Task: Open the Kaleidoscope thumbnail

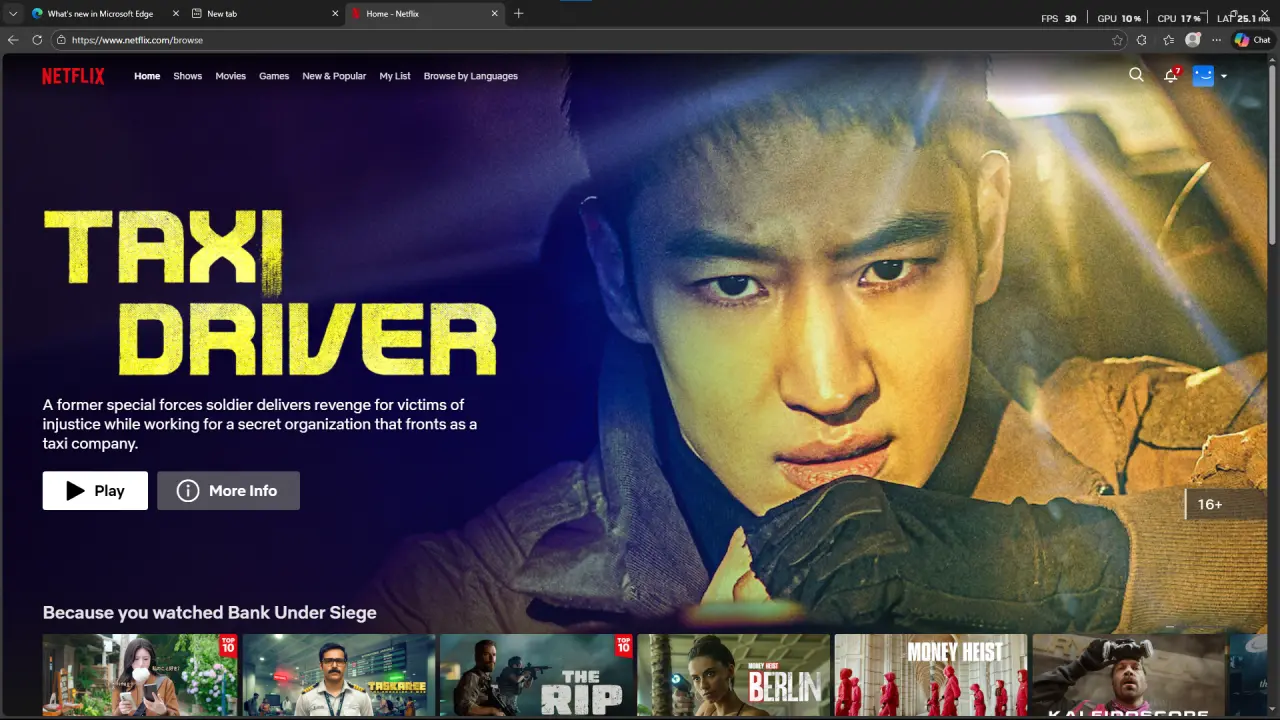Action: click(x=1129, y=675)
